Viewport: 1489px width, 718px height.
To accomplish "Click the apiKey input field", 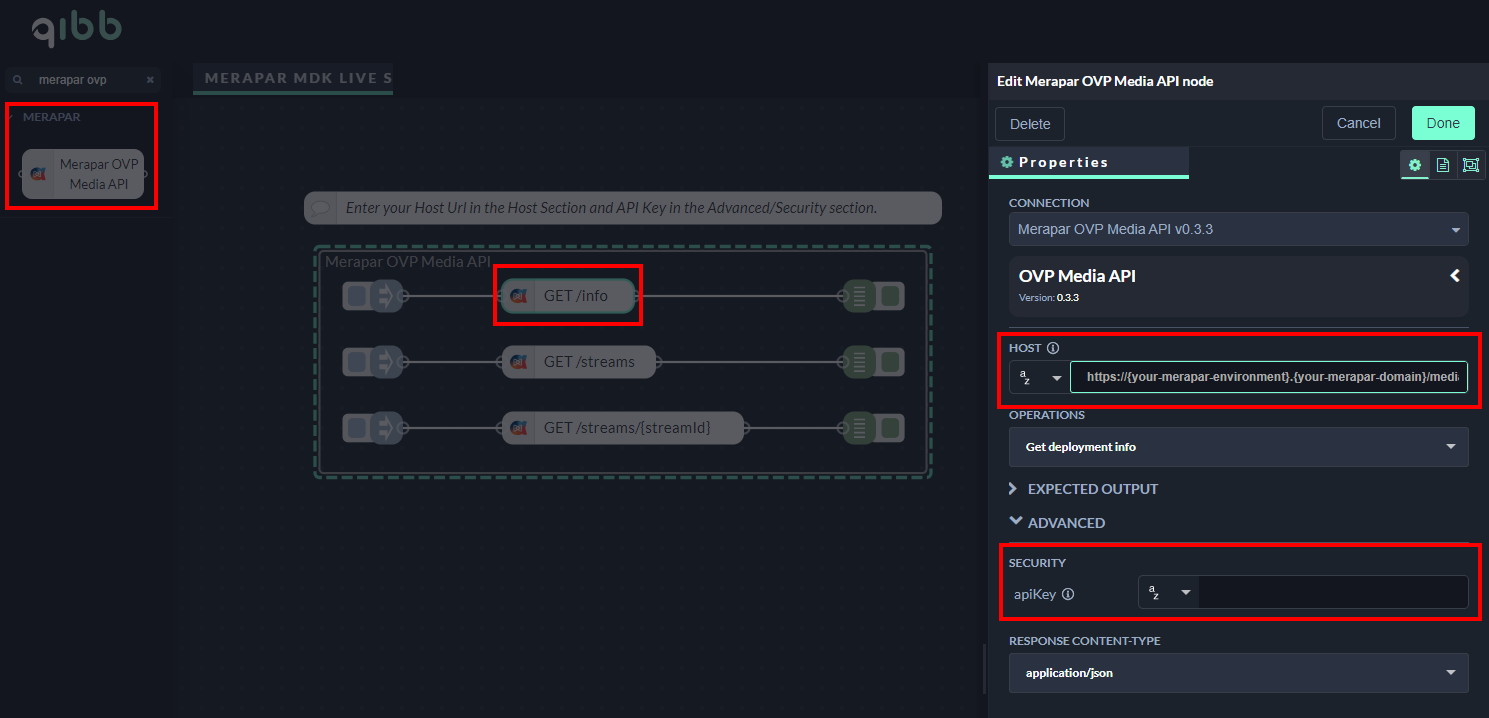I will click(x=1332, y=592).
